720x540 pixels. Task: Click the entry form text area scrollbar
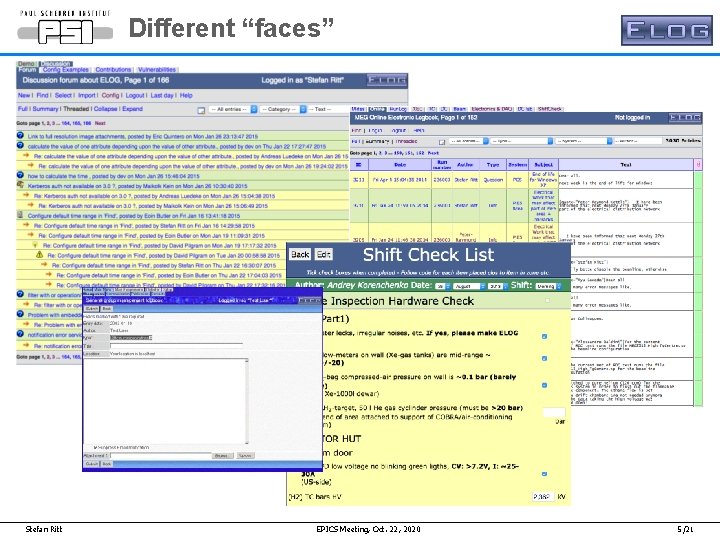click(247, 401)
